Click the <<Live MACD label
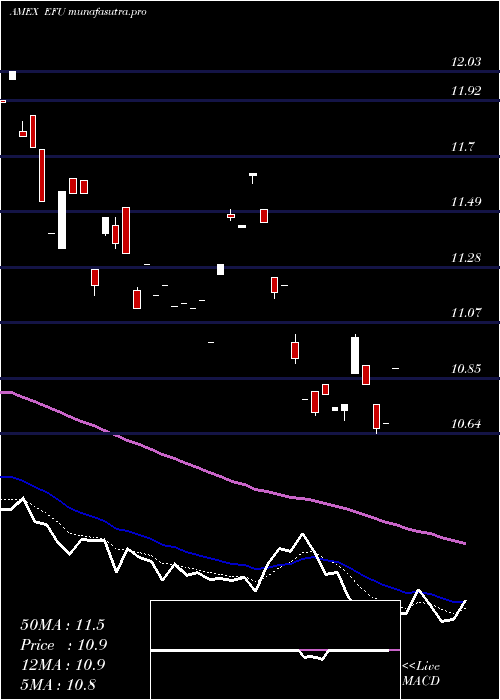 421,673
